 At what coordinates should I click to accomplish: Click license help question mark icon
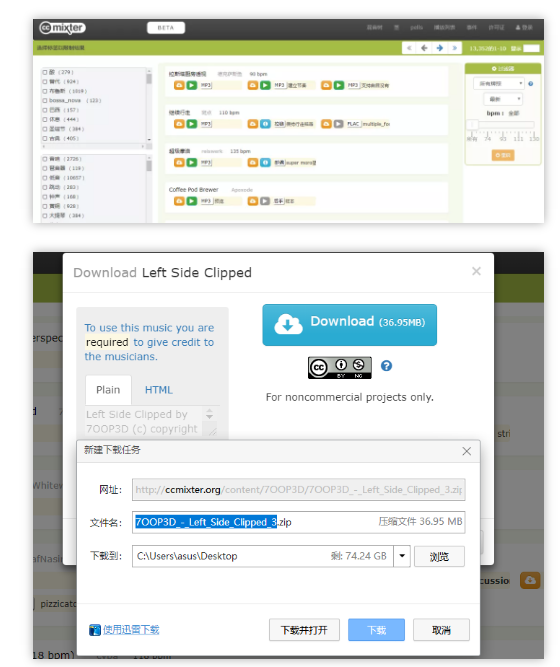coord(386,366)
